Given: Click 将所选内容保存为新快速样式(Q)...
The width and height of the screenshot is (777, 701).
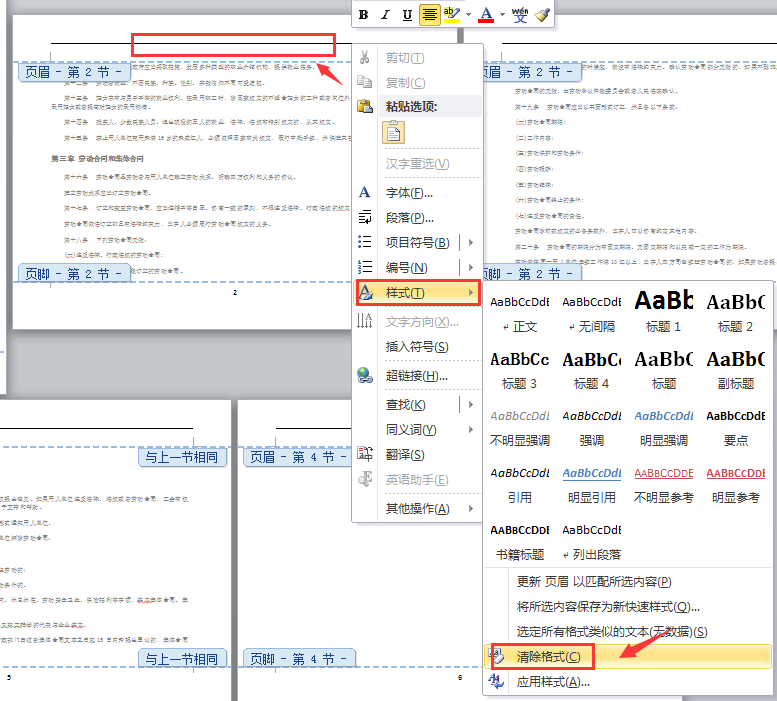Looking at the screenshot, I should tap(608, 606).
